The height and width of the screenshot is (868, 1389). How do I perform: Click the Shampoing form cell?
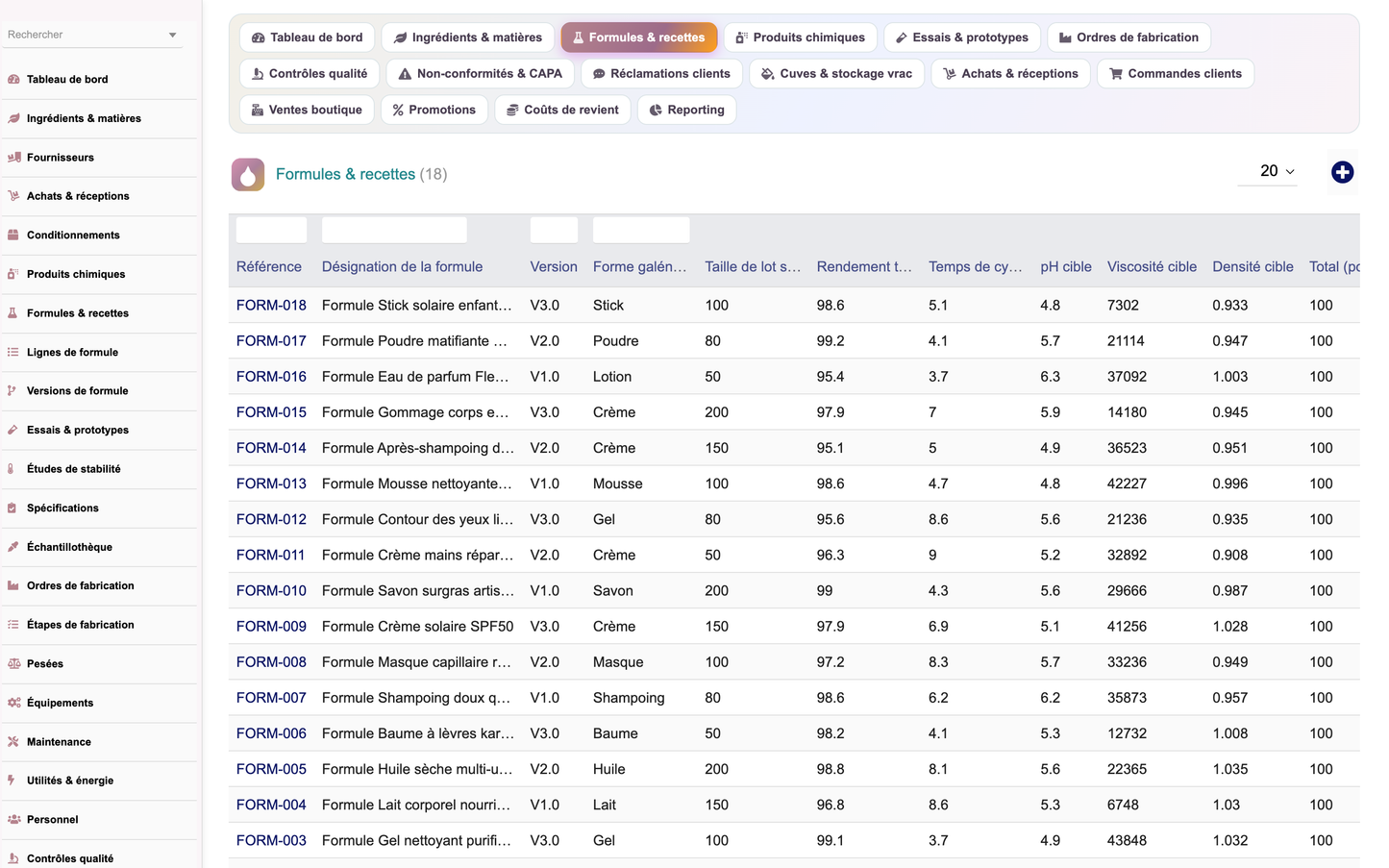click(x=629, y=698)
